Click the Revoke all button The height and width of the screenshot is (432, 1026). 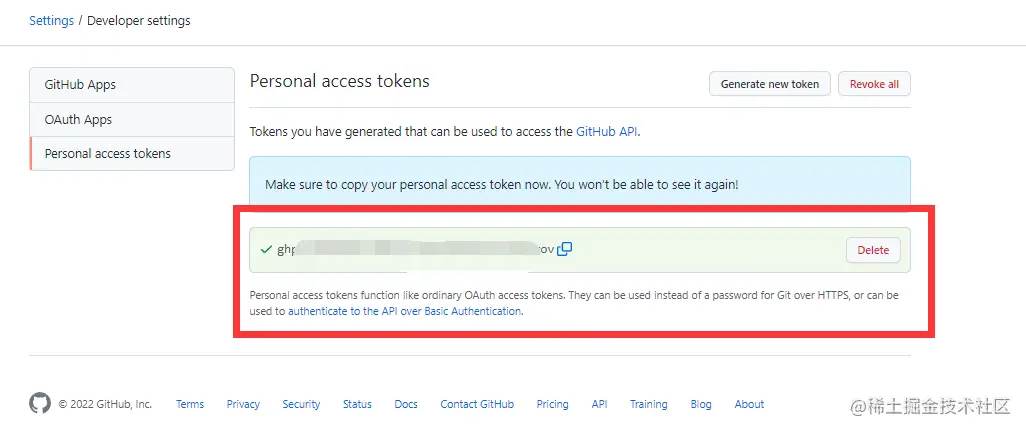(x=874, y=84)
